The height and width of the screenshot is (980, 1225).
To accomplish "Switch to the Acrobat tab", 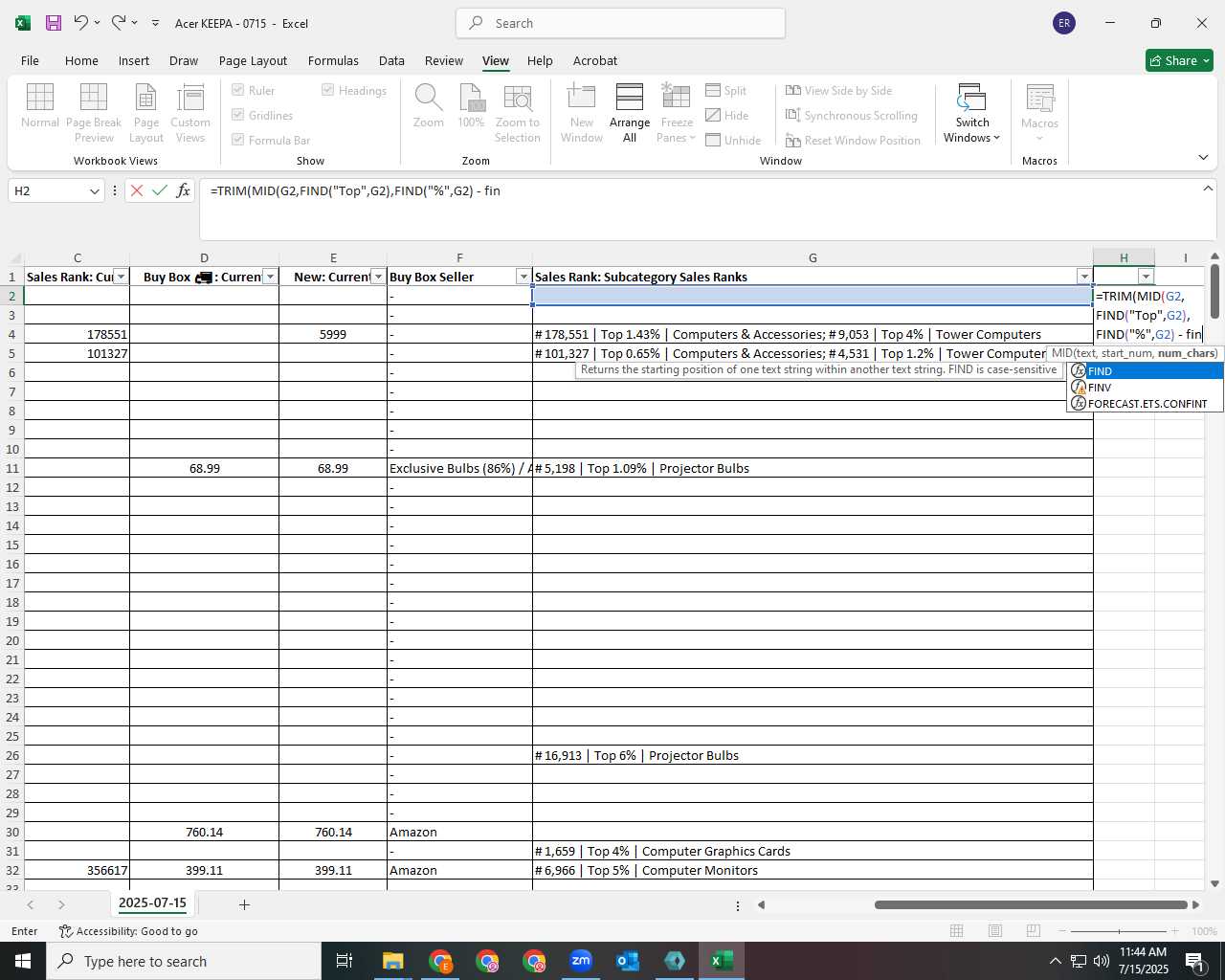I will click(x=595, y=60).
